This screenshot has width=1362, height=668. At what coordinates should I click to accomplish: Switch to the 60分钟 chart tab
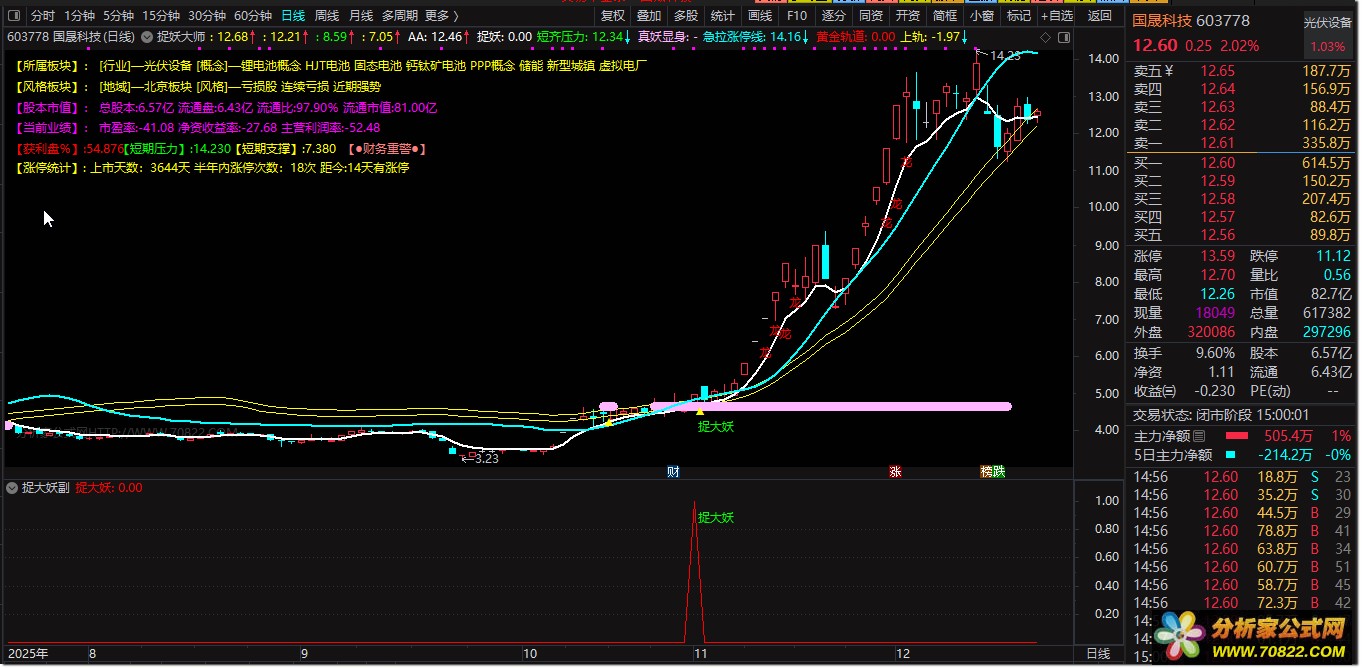(252, 16)
